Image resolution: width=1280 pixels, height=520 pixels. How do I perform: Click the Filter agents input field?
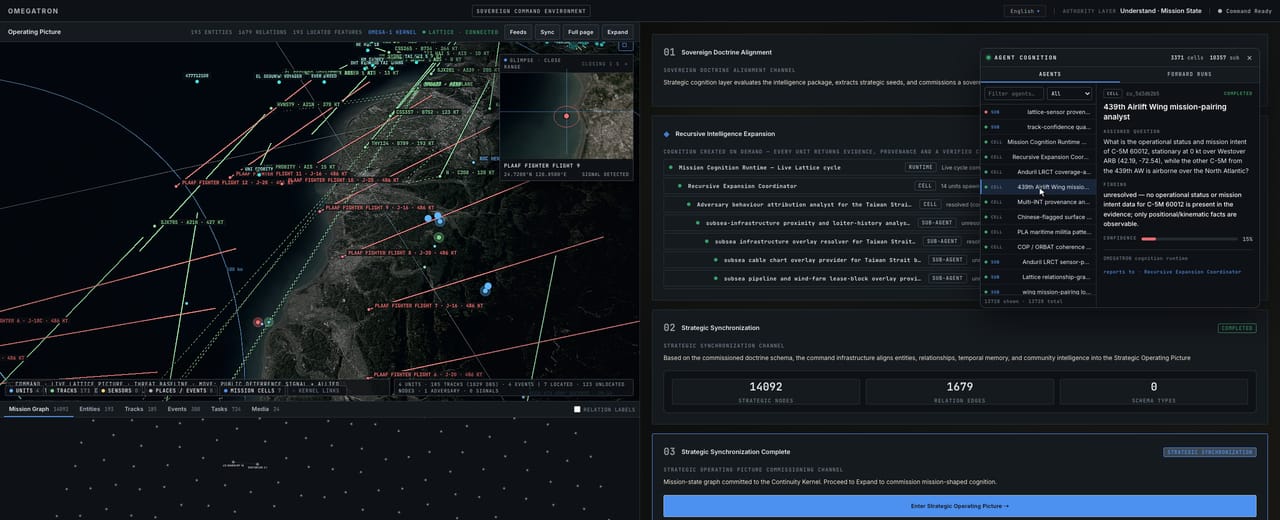coord(1013,93)
